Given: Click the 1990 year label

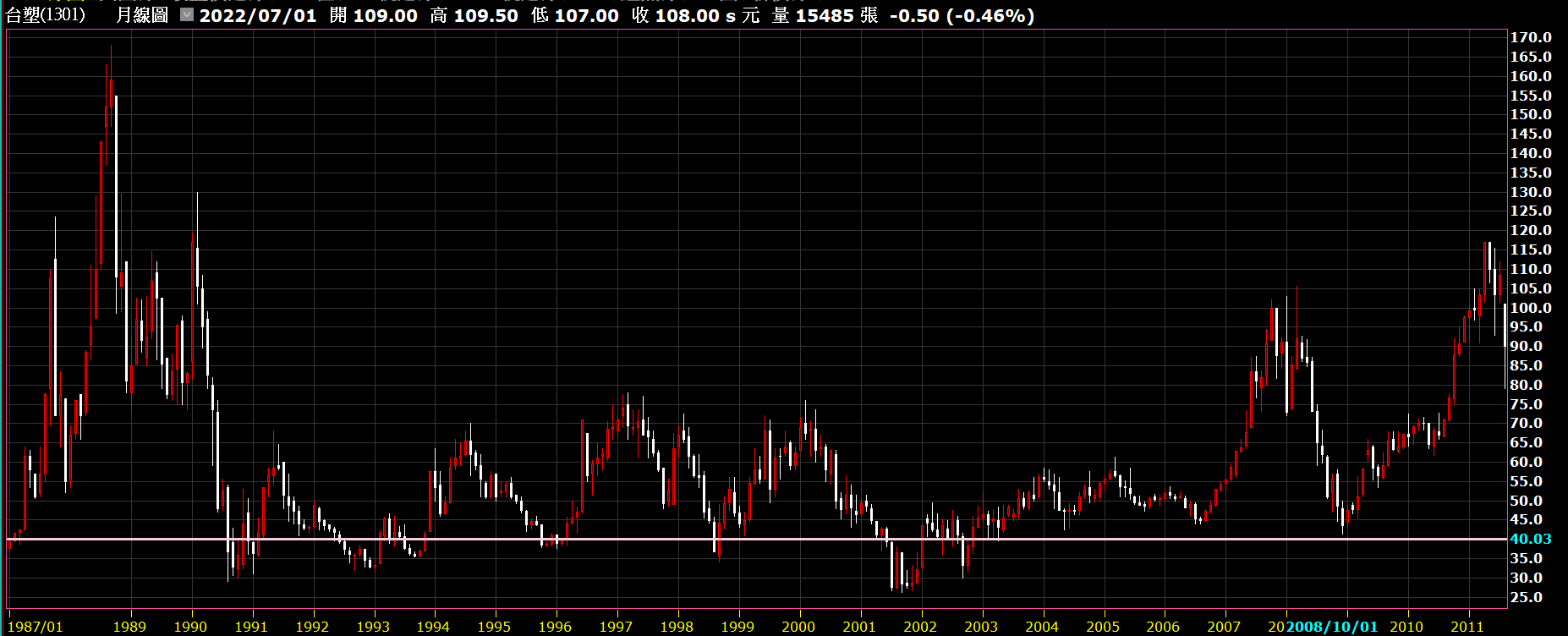Looking at the screenshot, I should (x=190, y=627).
